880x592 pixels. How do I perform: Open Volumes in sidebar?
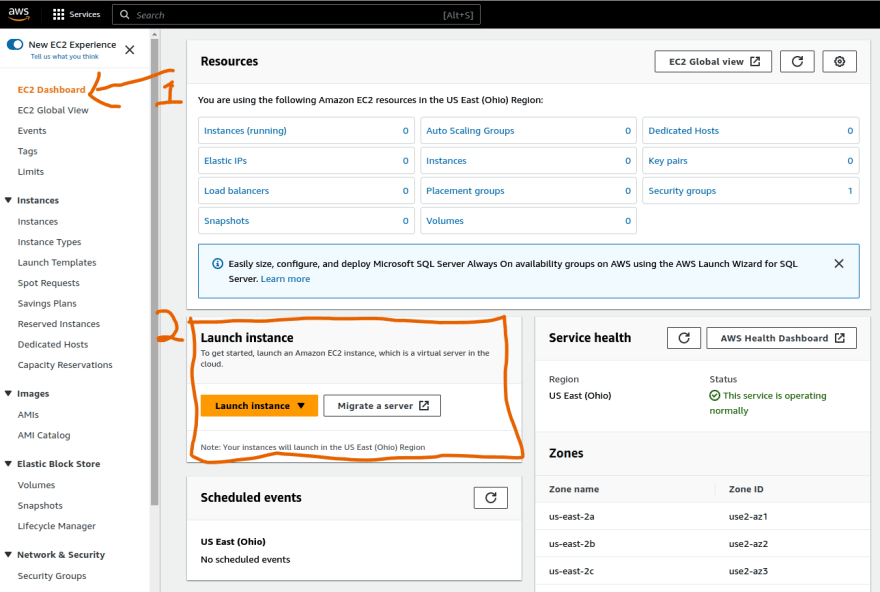click(36, 485)
